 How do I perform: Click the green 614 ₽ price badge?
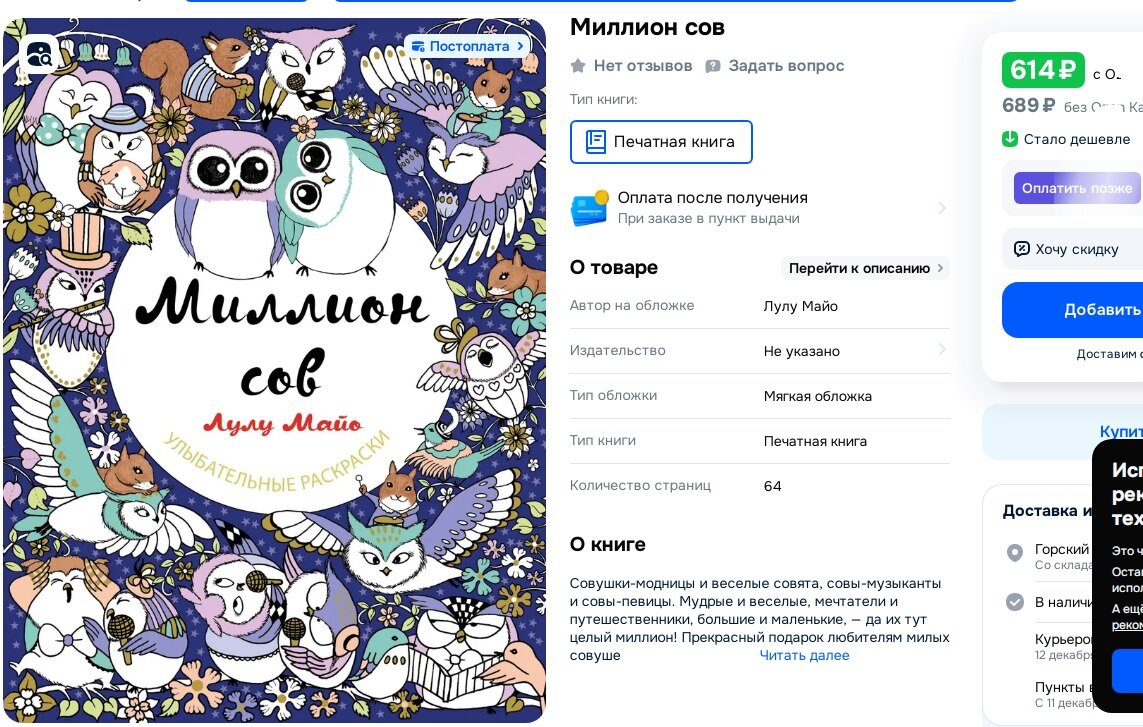(x=1043, y=70)
